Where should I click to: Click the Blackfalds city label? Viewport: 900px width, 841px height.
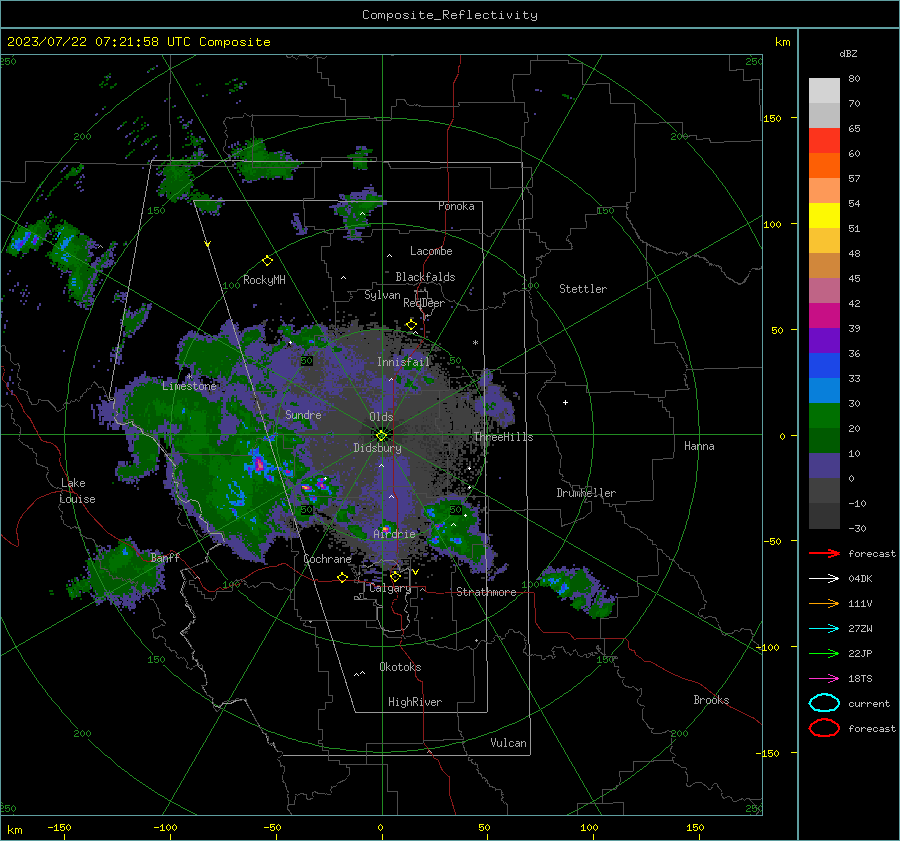click(x=425, y=277)
